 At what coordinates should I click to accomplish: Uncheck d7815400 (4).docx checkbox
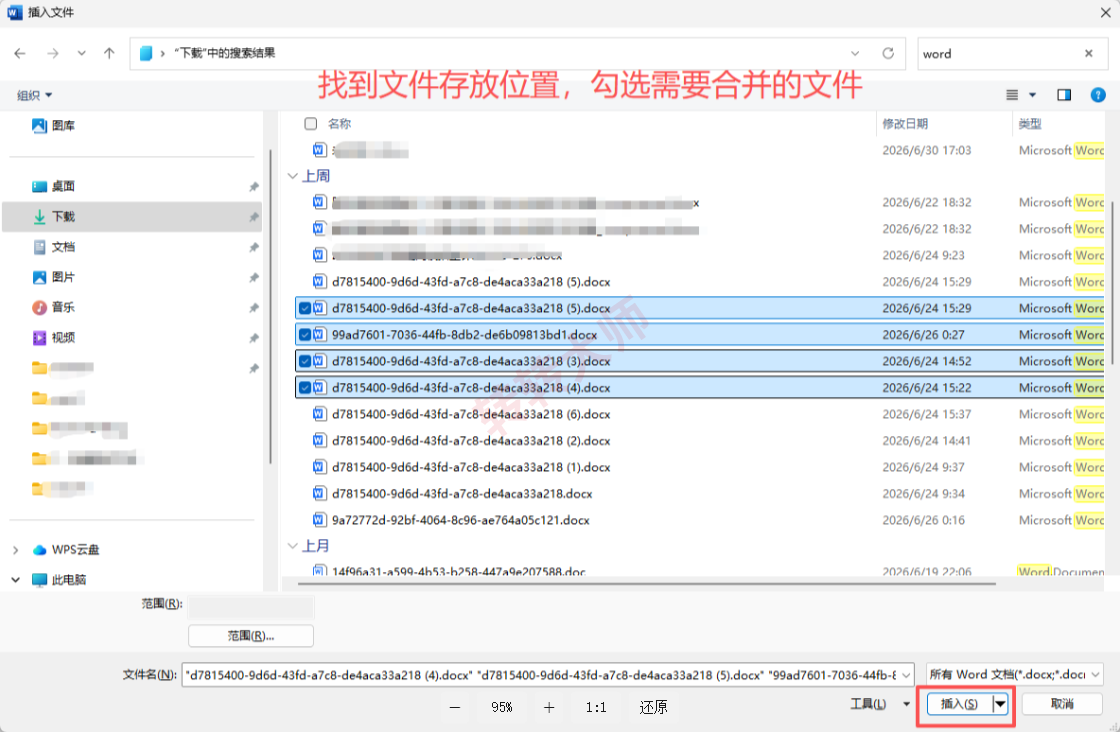pyautogui.click(x=305, y=388)
